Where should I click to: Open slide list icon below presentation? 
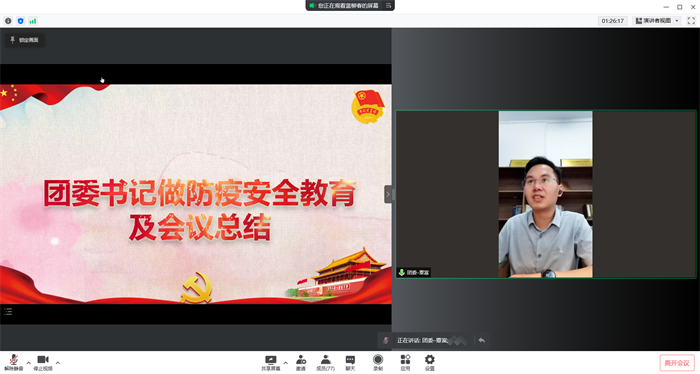click(x=8, y=312)
